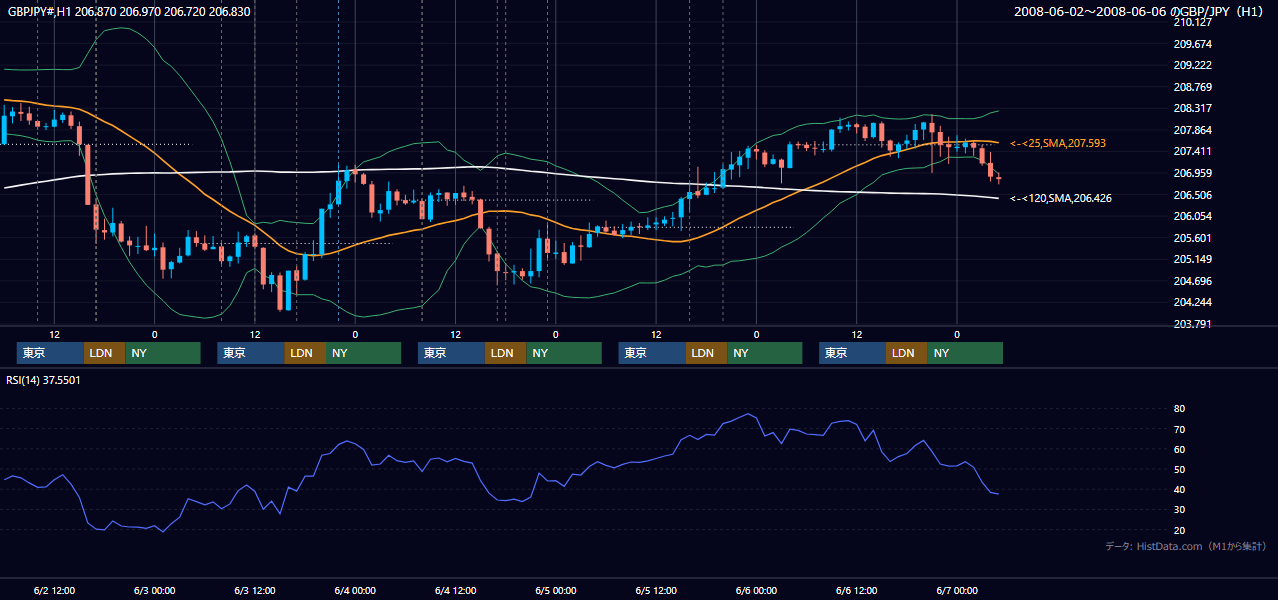This screenshot has height=600, width=1278.
Task: Click the 6/5 12:00 time axis label
Action: [656, 590]
